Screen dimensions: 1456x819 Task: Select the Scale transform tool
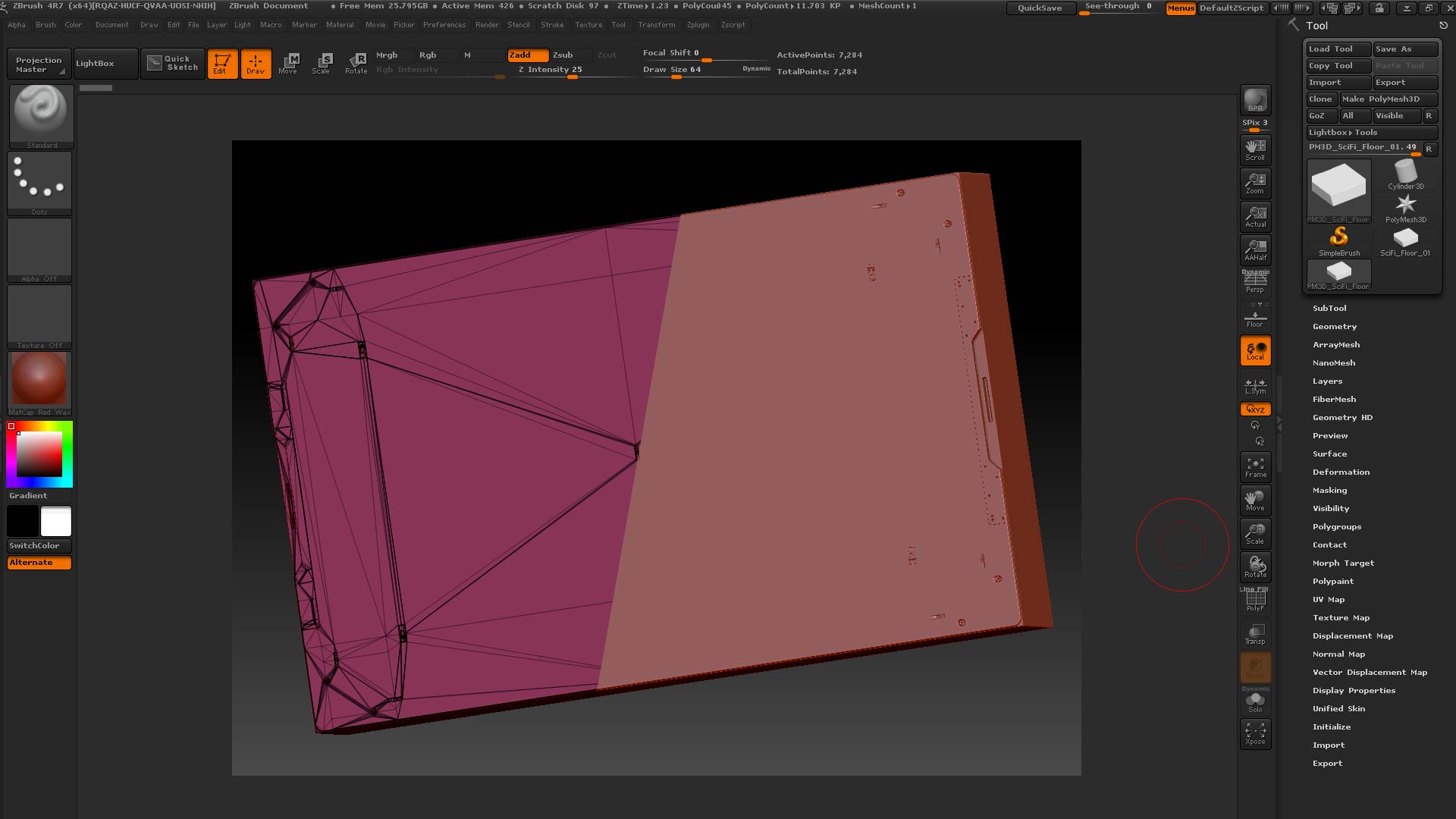tap(321, 63)
